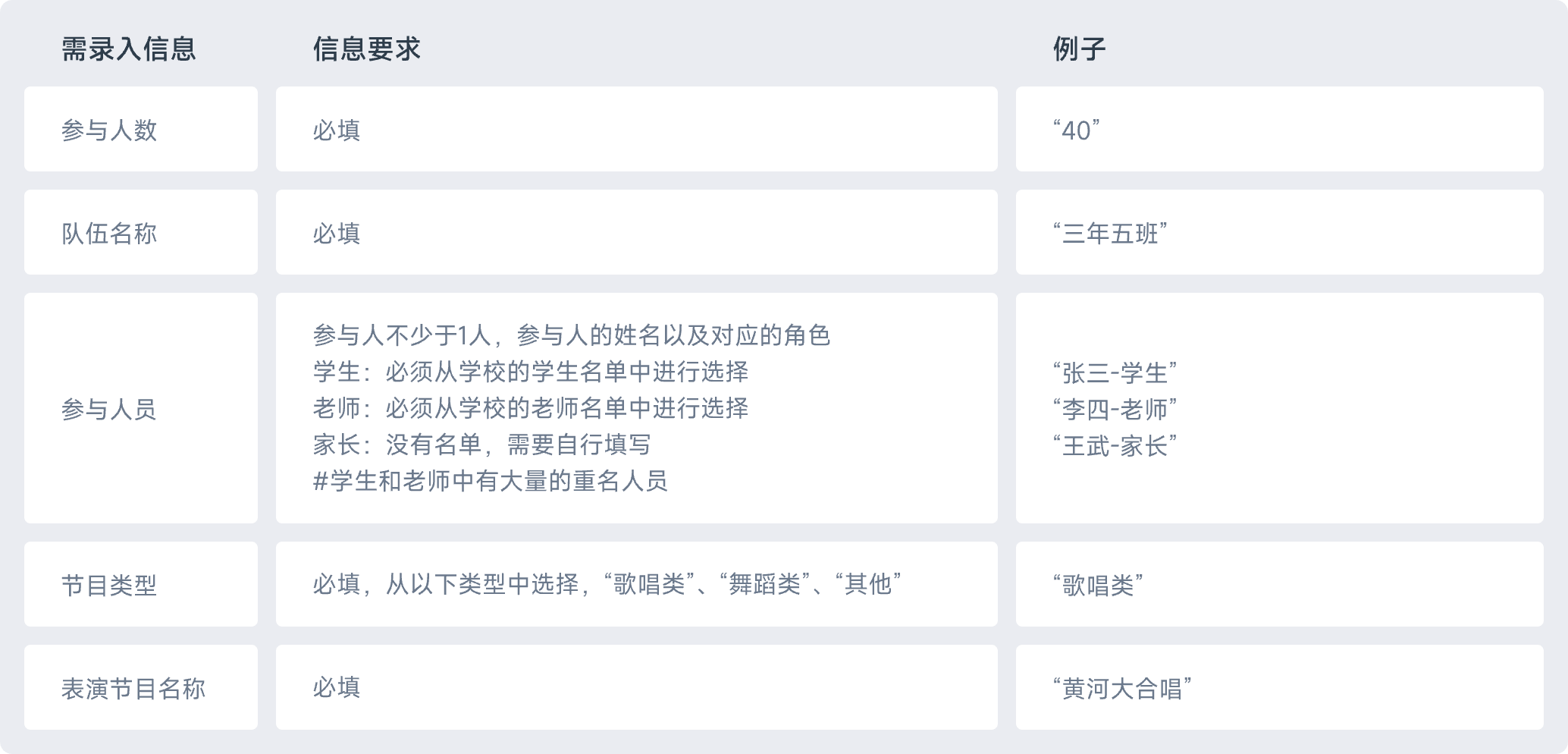Click the 老师：必须从学校的老师名单中进行选择 line

531,408
